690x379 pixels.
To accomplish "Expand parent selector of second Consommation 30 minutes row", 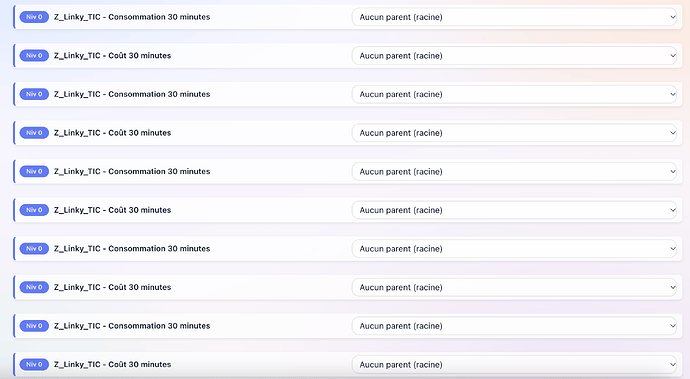I will pyautogui.click(x=514, y=94).
